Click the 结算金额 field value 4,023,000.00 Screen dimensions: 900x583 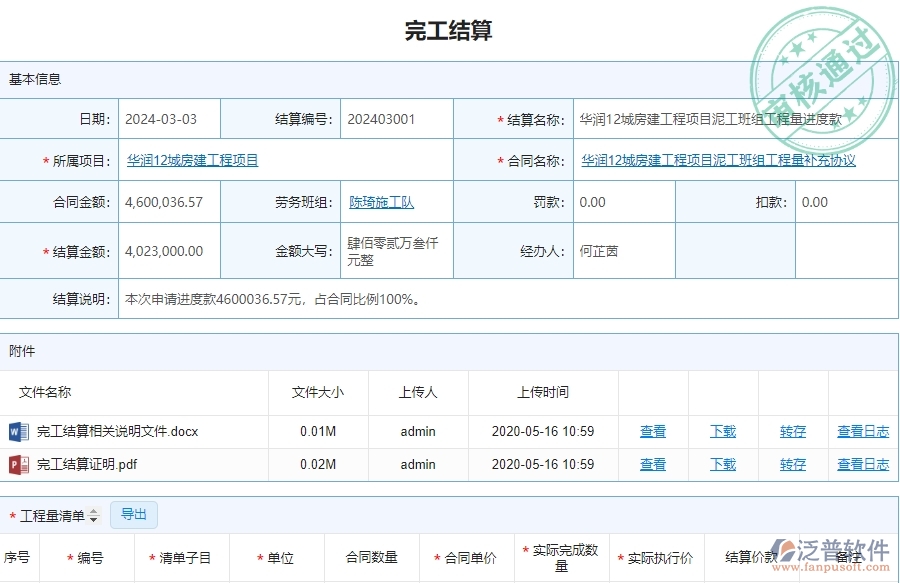tap(164, 252)
